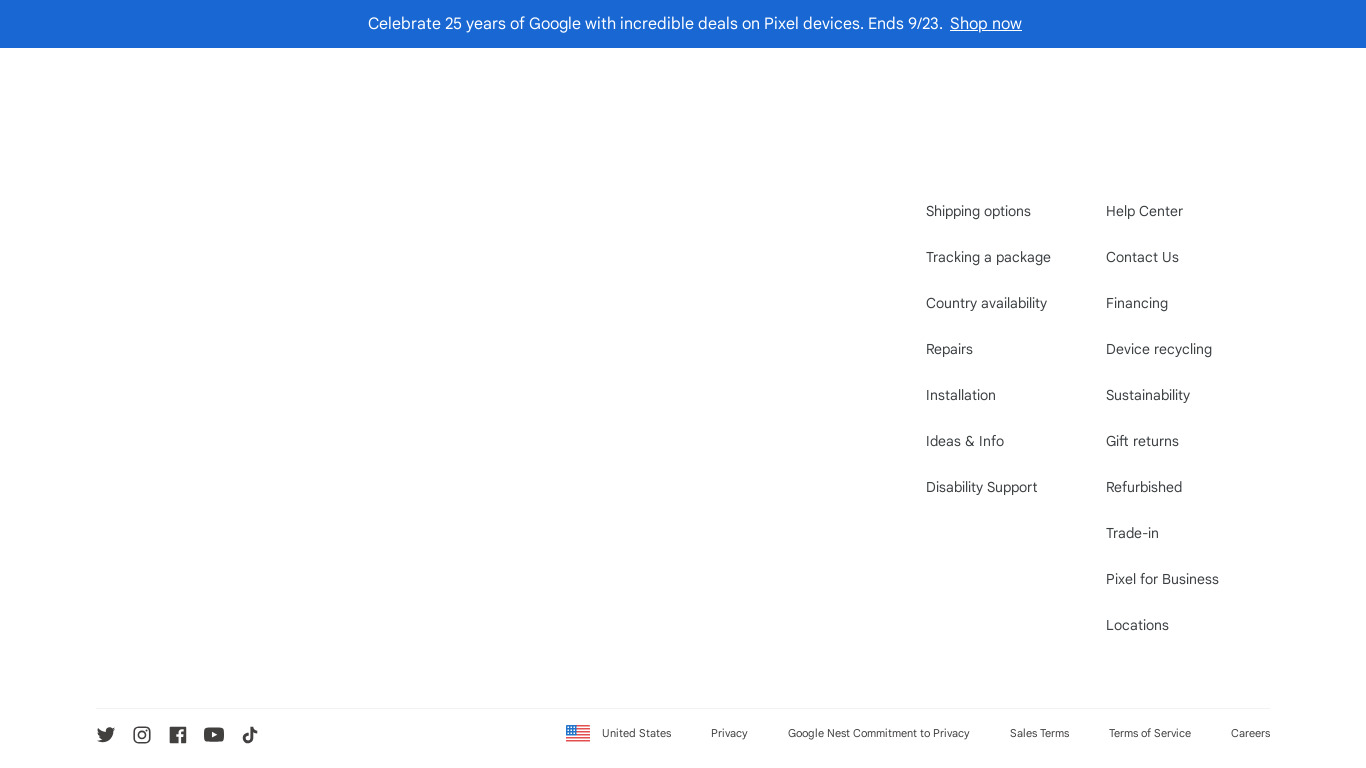View Device recycling page

tap(1159, 349)
